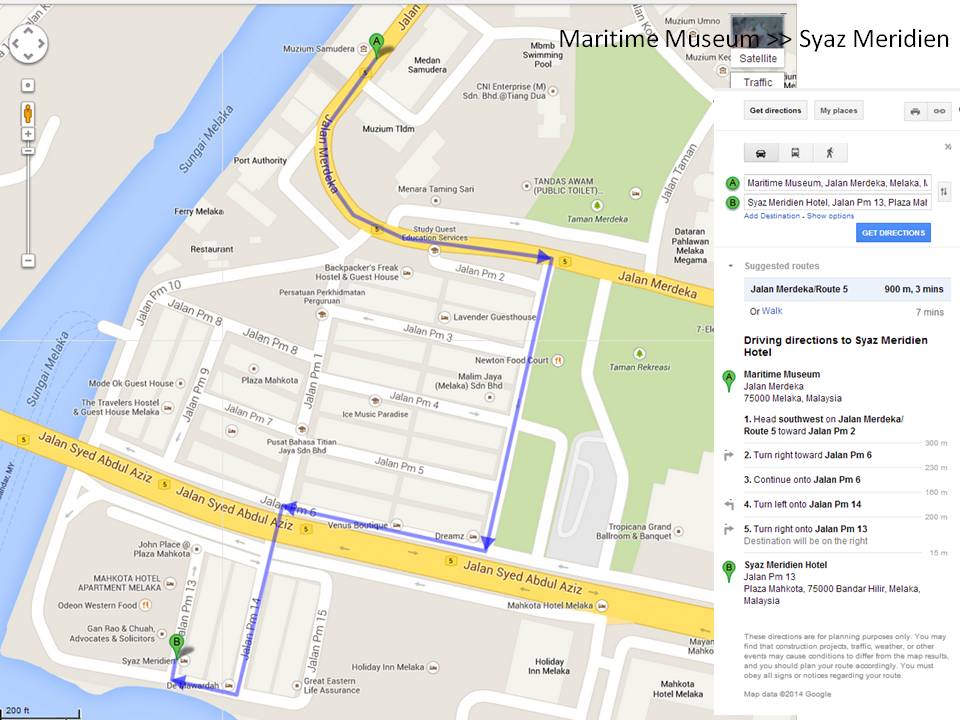Click the Great Eastern Life Assurance label

[x=332, y=686]
